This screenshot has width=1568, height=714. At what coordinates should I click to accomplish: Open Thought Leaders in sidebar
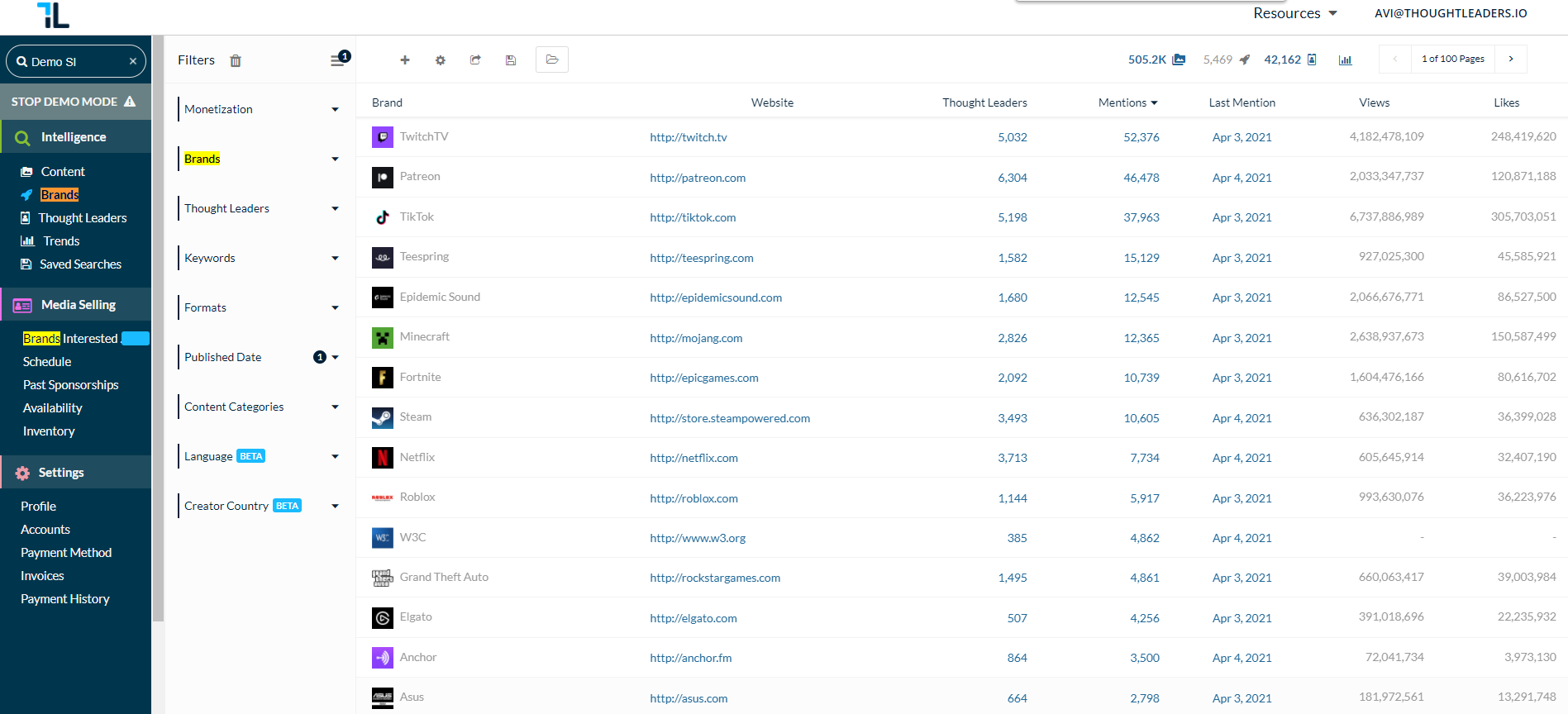point(83,218)
